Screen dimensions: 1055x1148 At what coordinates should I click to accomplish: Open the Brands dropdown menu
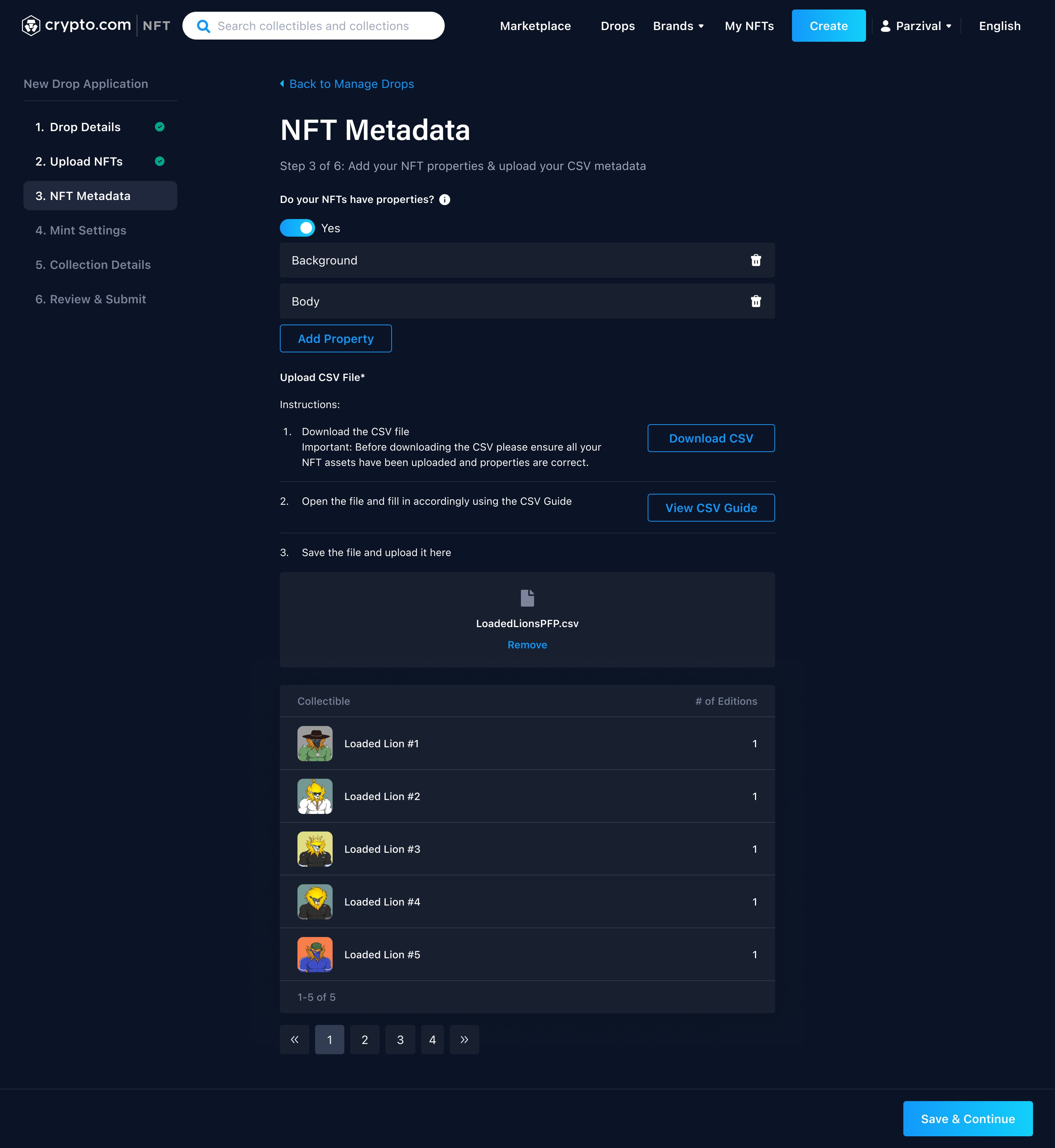678,26
